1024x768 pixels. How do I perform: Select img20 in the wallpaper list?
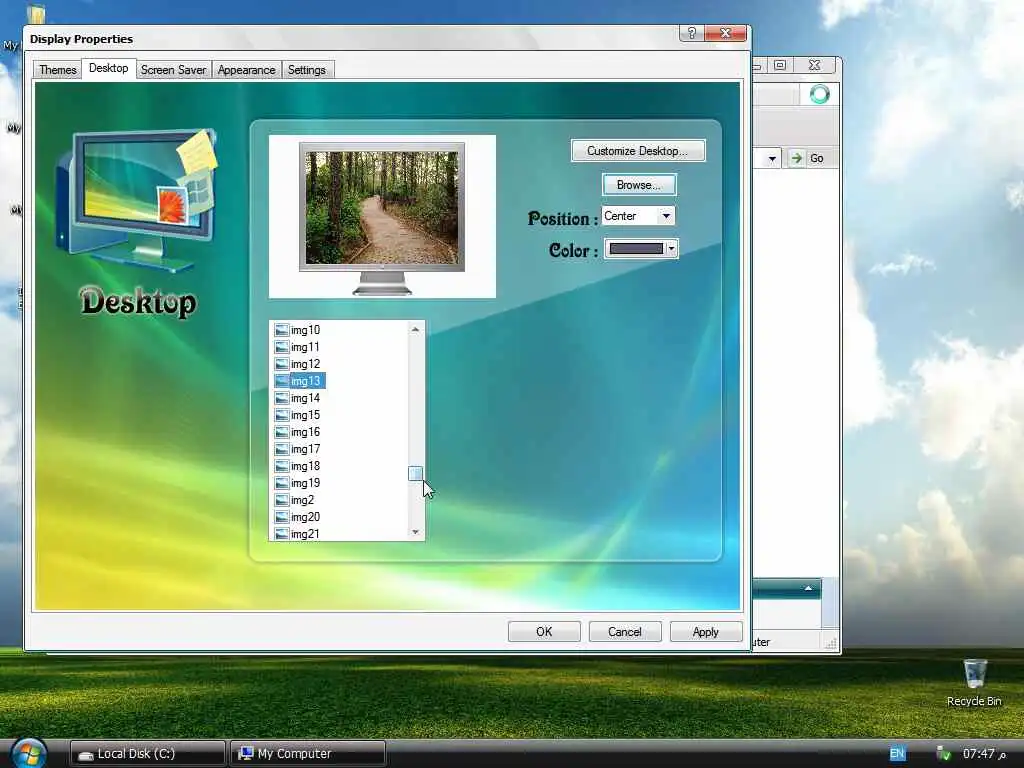305,517
